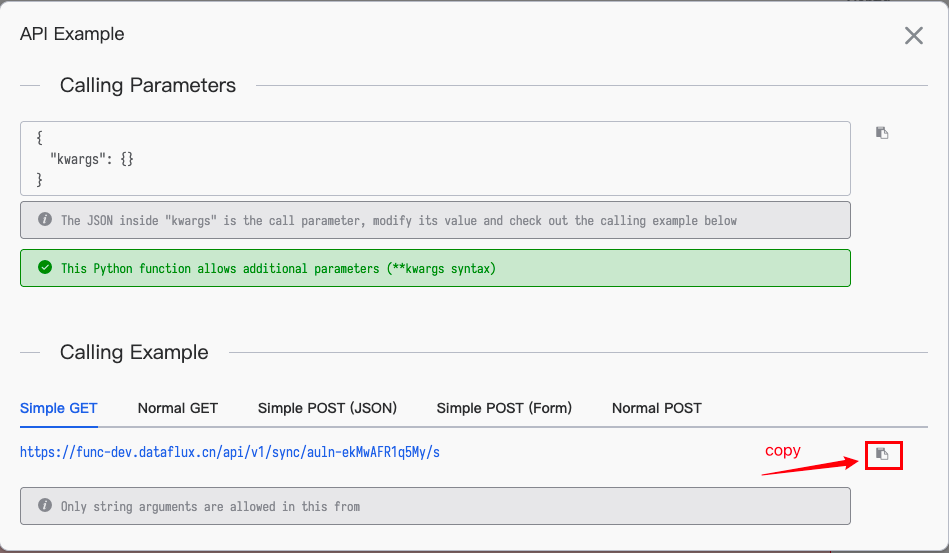949x553 pixels.
Task: Select the Simple POST (JSON) tab
Action: [x=327, y=408]
